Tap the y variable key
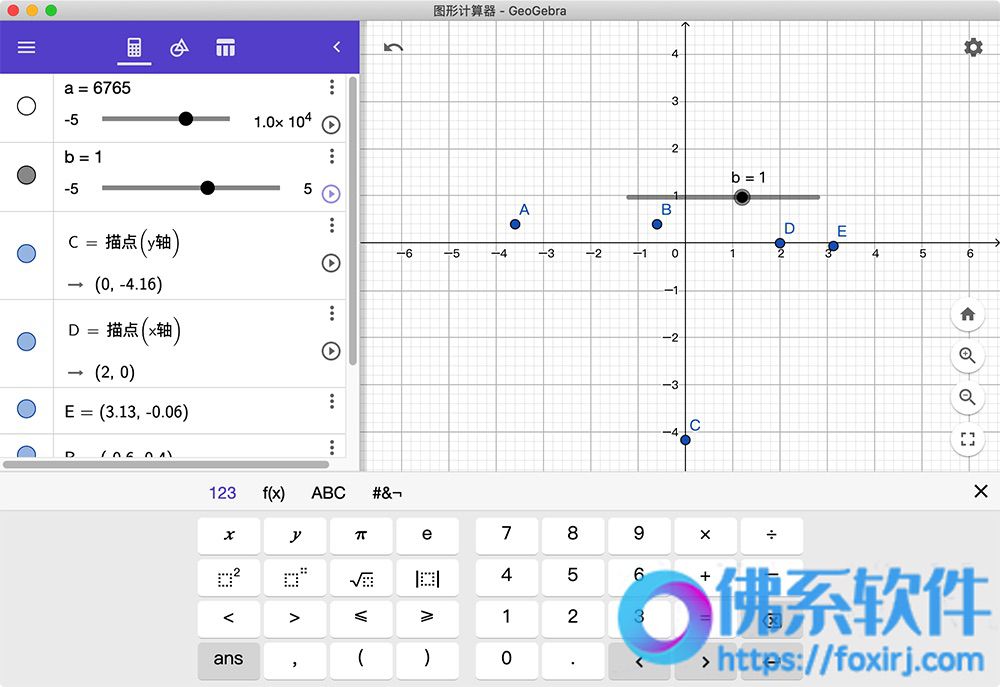Viewport: 1000px width, 687px height. (295, 535)
